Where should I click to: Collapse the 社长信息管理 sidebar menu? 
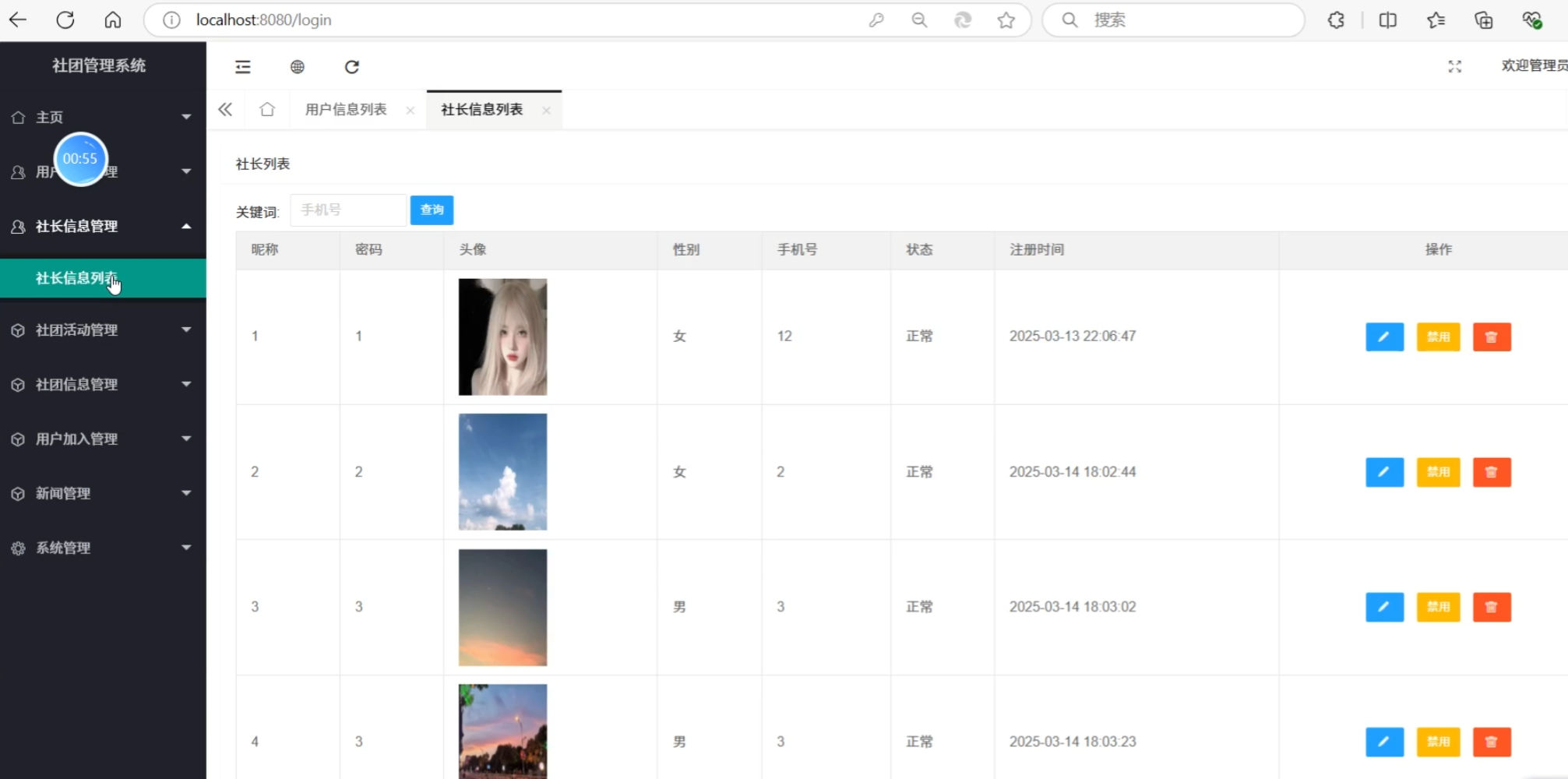pyautogui.click(x=103, y=227)
